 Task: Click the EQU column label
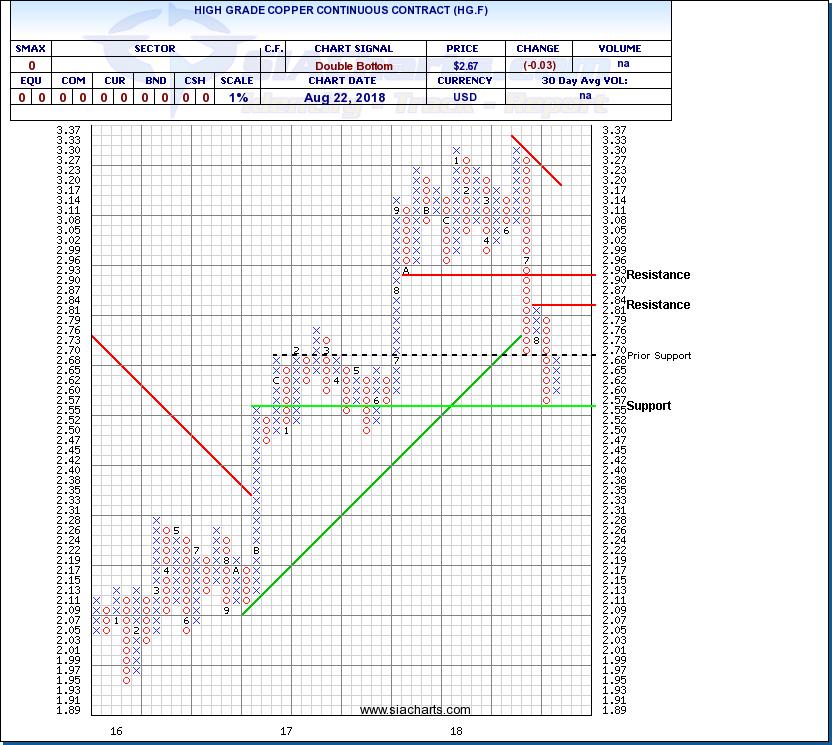pos(26,81)
